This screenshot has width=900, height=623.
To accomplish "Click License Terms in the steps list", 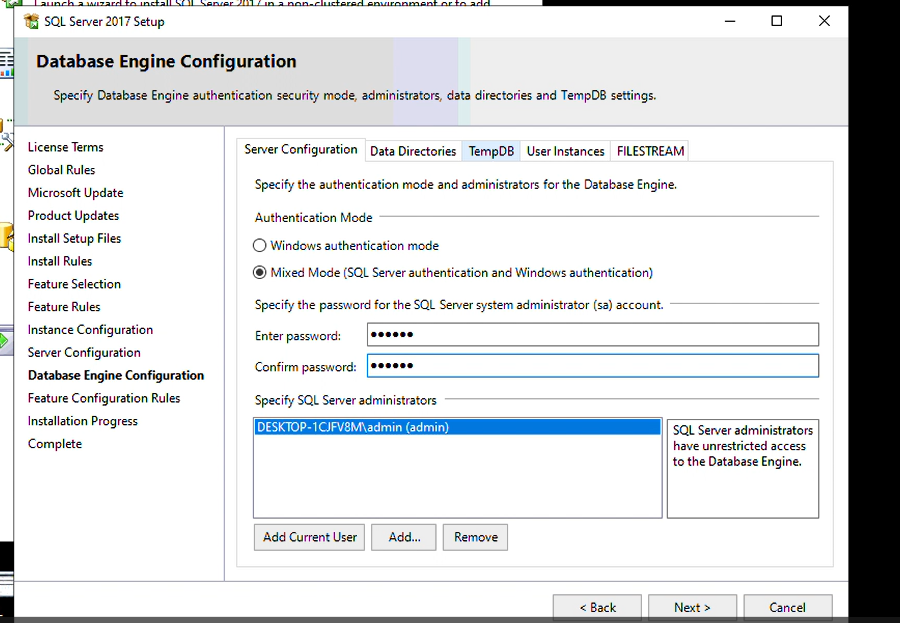I will (x=65, y=147).
